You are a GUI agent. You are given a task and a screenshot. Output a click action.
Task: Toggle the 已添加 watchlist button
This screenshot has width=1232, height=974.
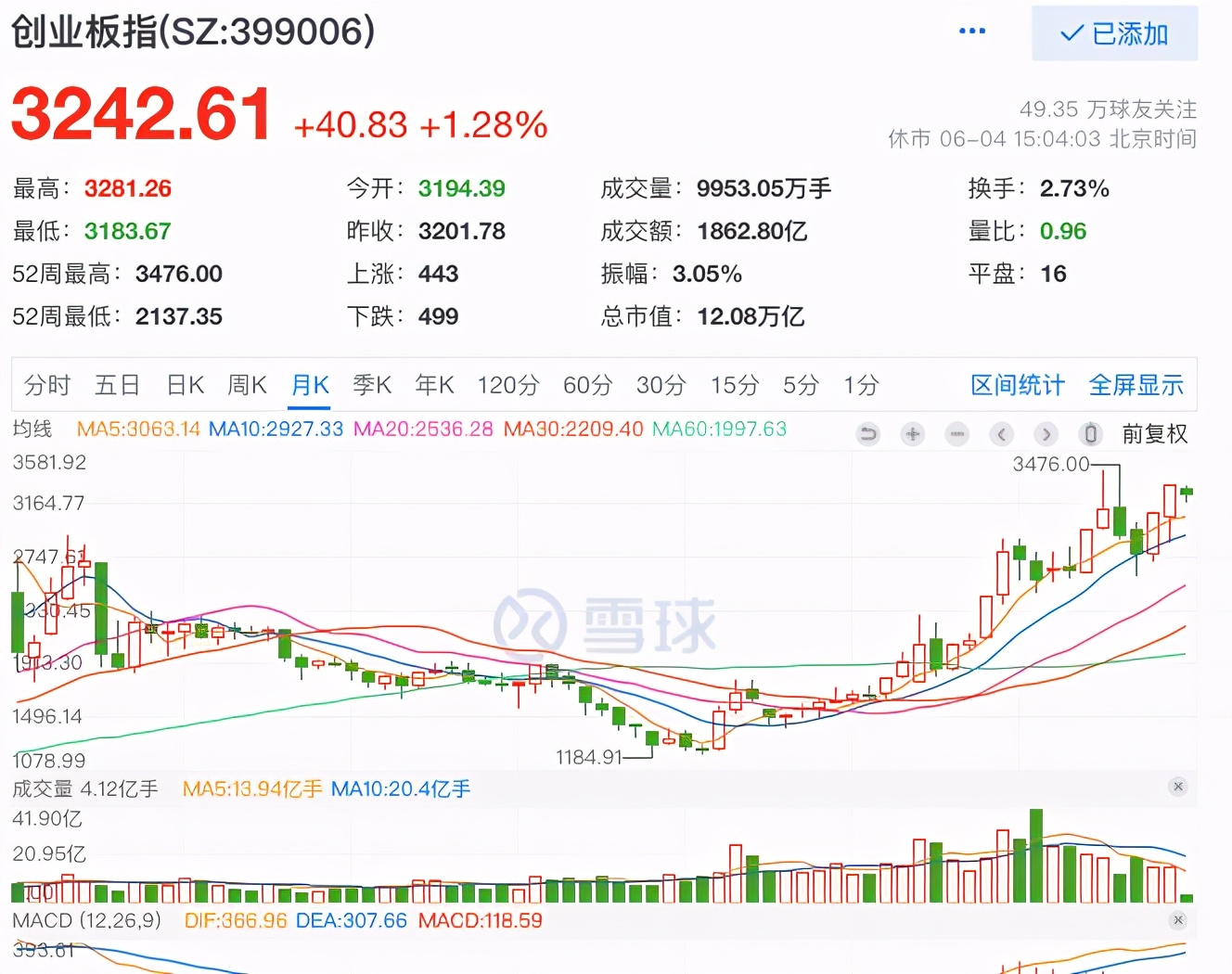pos(1114,34)
